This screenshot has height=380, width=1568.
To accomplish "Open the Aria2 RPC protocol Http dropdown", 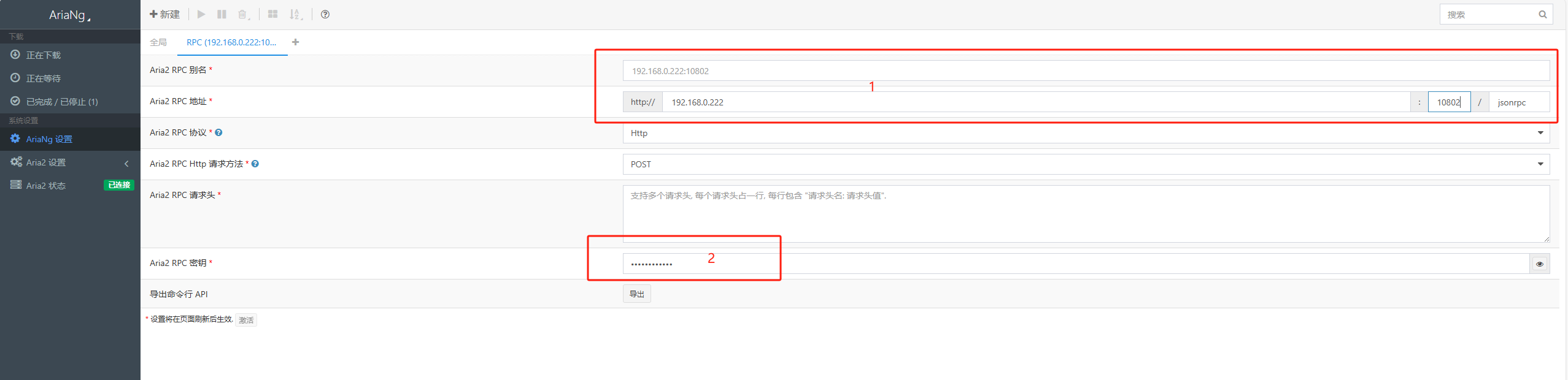I will point(1085,133).
